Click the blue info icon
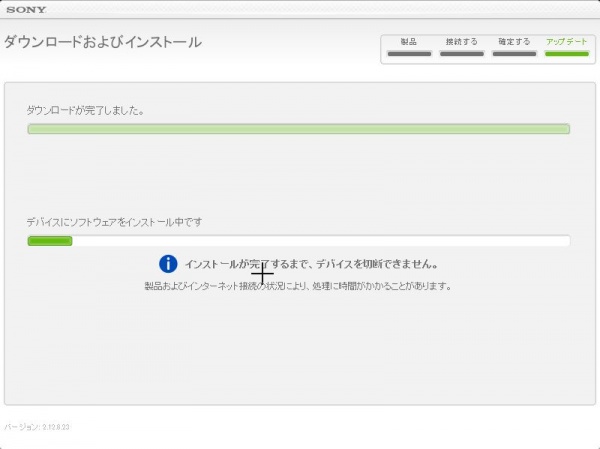 coord(168,263)
